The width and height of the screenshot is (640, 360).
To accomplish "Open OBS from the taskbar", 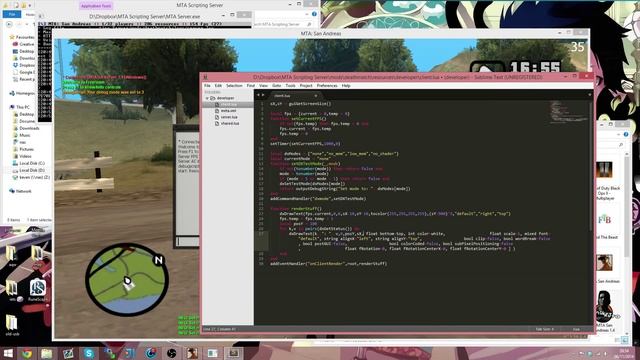I will click(171, 353).
